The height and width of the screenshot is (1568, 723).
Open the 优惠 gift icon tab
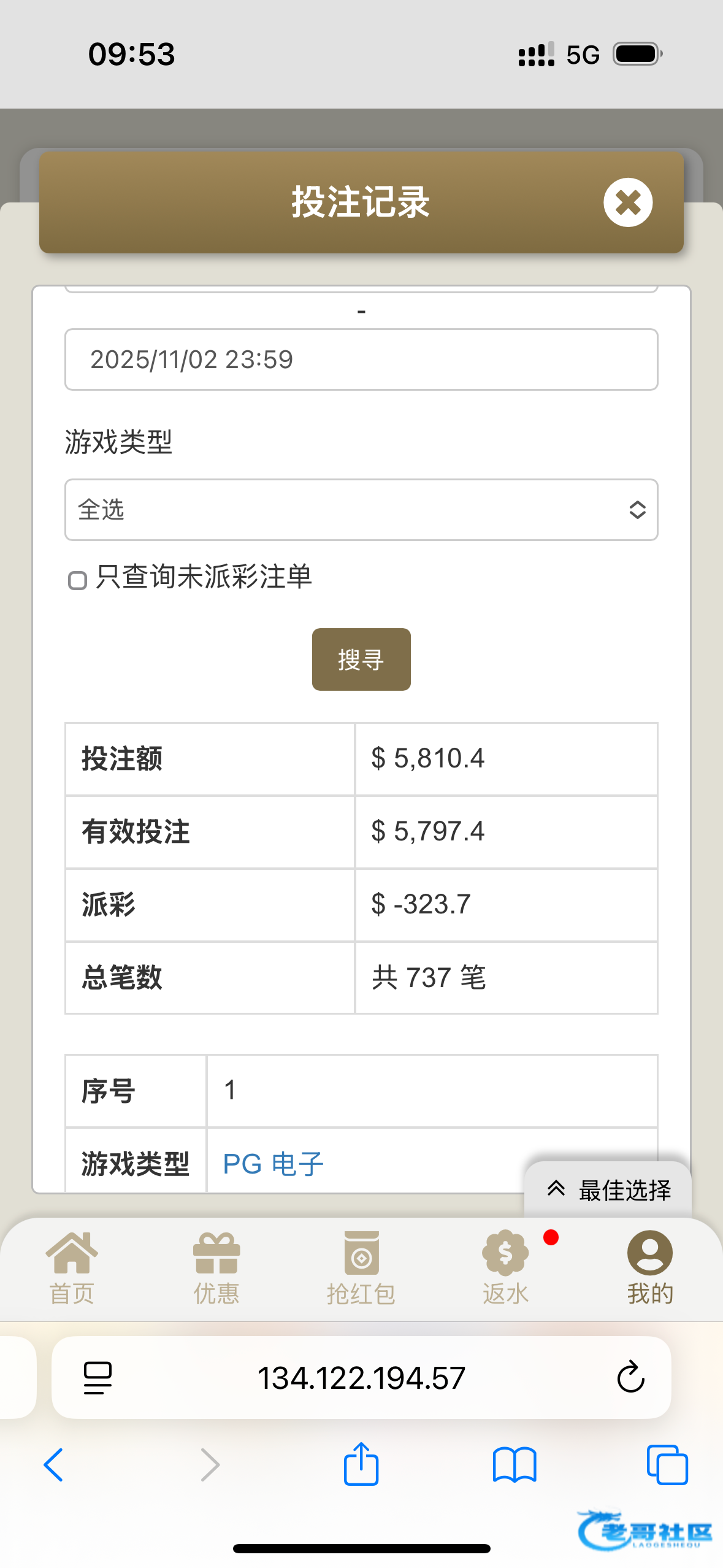click(216, 1254)
